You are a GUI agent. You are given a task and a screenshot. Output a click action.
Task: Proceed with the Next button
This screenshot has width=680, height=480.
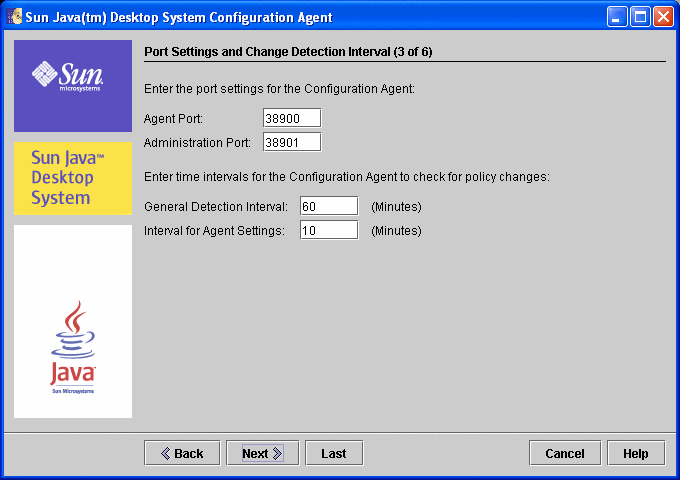point(262,453)
